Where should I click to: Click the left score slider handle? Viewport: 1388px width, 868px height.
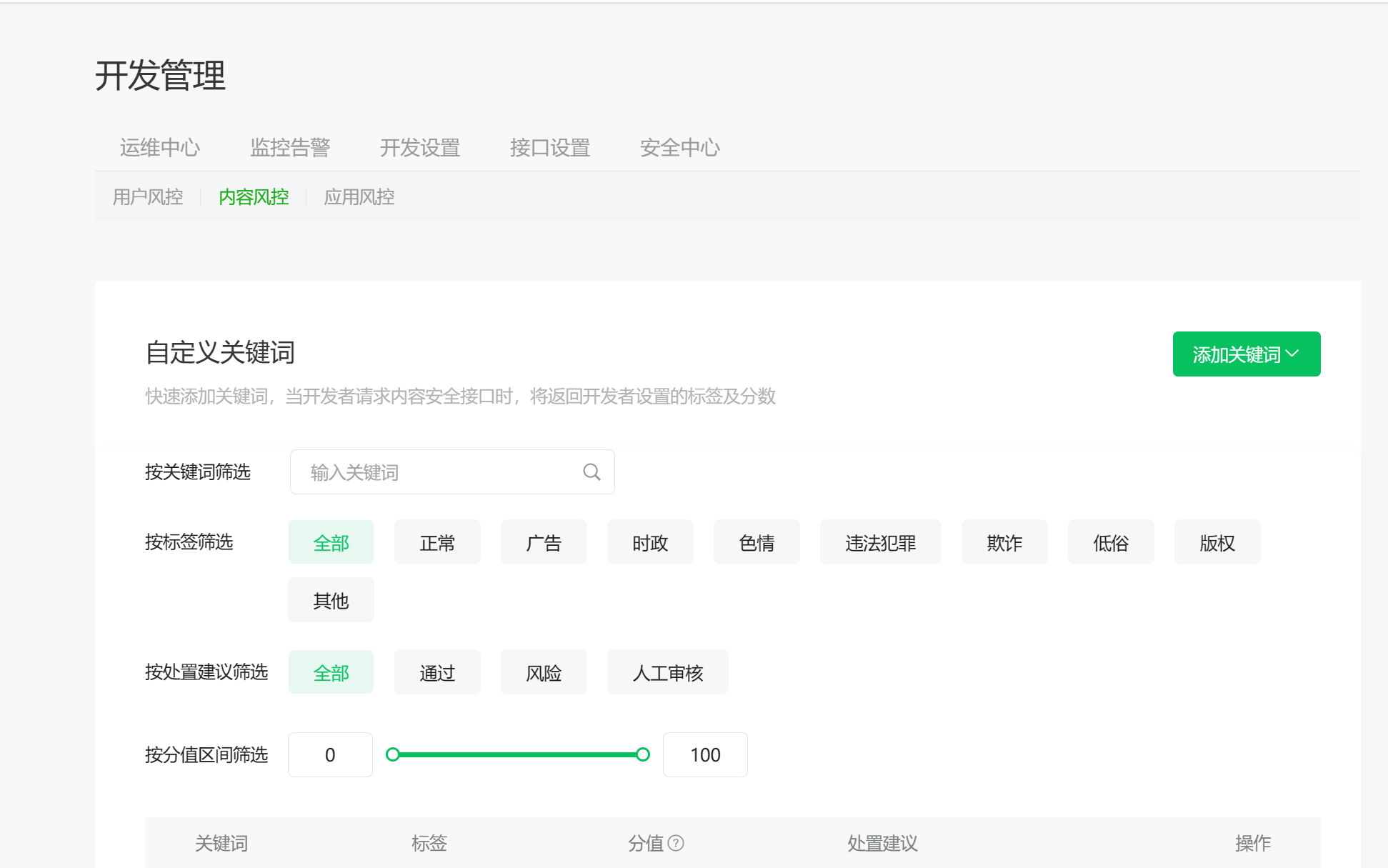tap(392, 754)
